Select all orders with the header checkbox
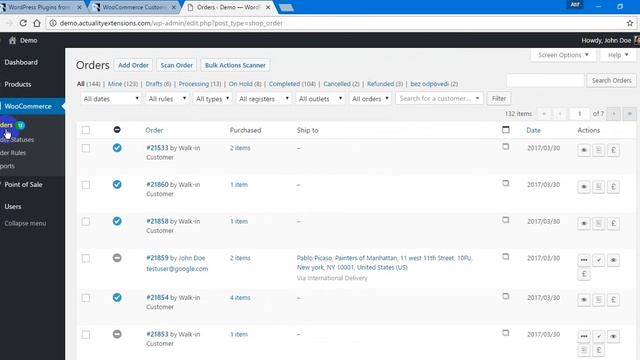Viewport: 640px width, 360px height. (x=86, y=130)
